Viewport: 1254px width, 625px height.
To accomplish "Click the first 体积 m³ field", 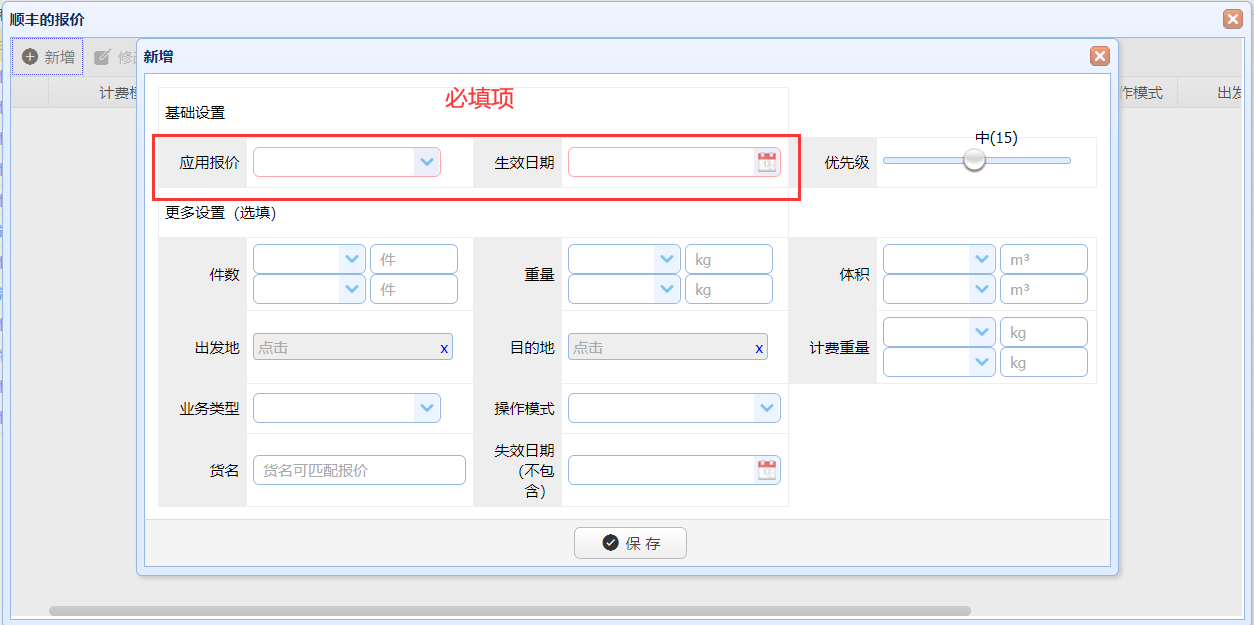I will click(x=1044, y=259).
